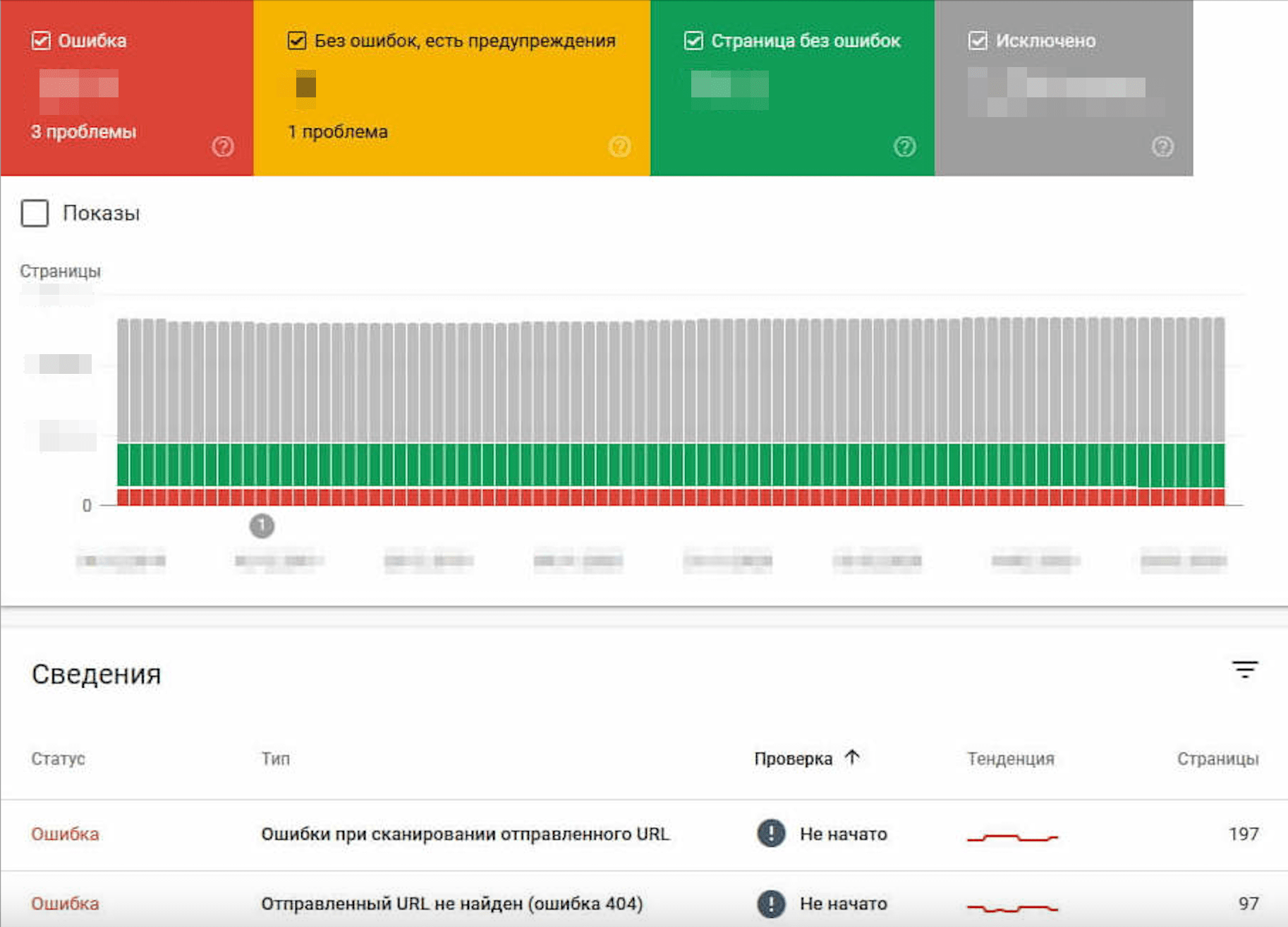Sort by the Тенденция column header

(1011, 759)
